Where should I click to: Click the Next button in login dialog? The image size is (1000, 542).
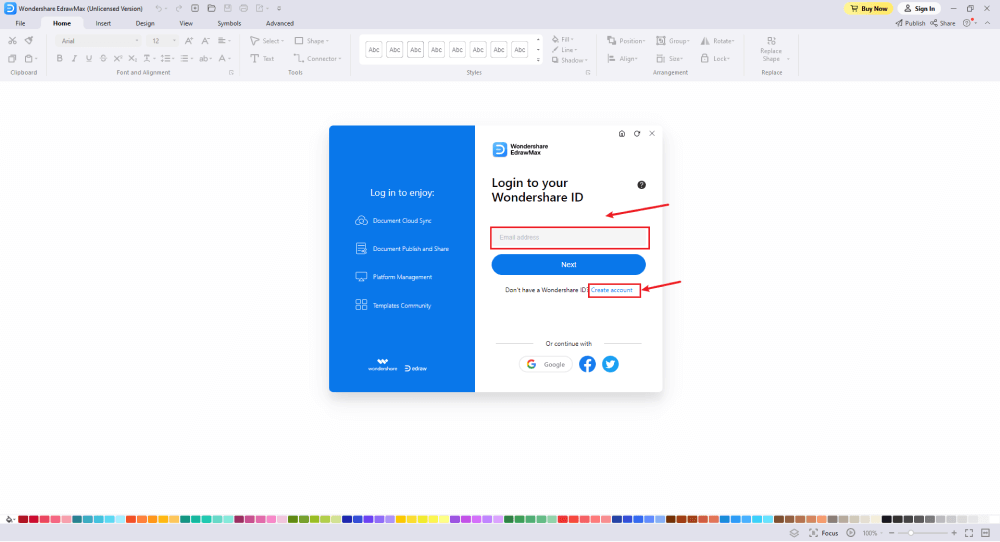[568, 265]
